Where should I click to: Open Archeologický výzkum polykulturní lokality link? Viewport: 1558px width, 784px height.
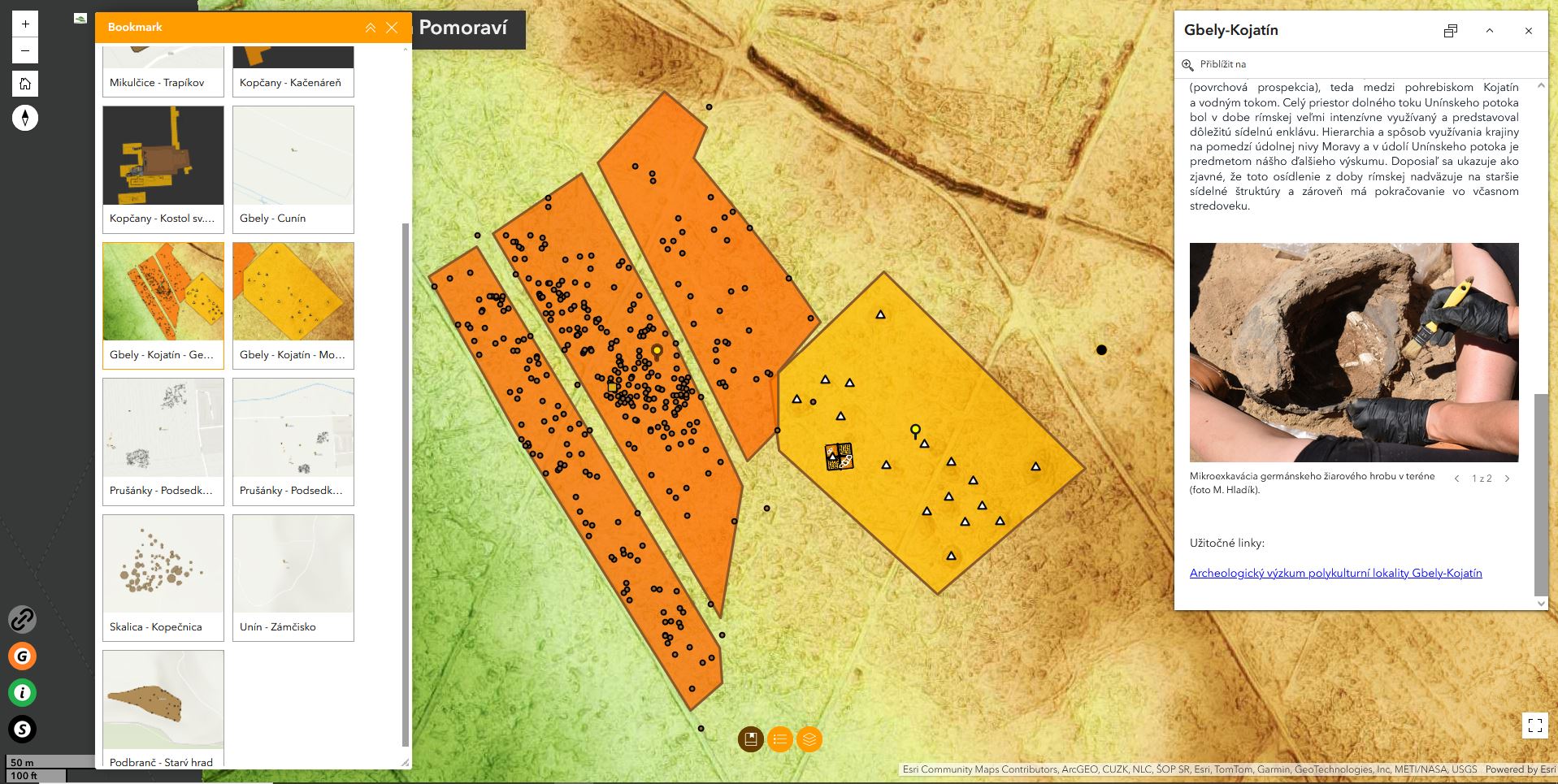(x=1335, y=573)
